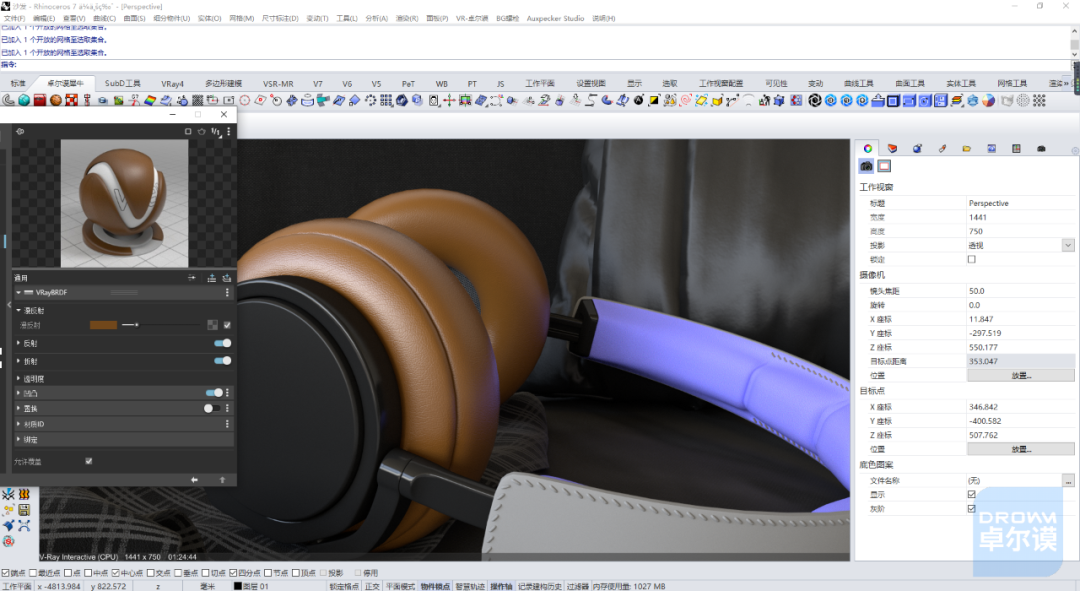
Task: Expand the 凹凸 section arrow
Action: (x=19, y=393)
